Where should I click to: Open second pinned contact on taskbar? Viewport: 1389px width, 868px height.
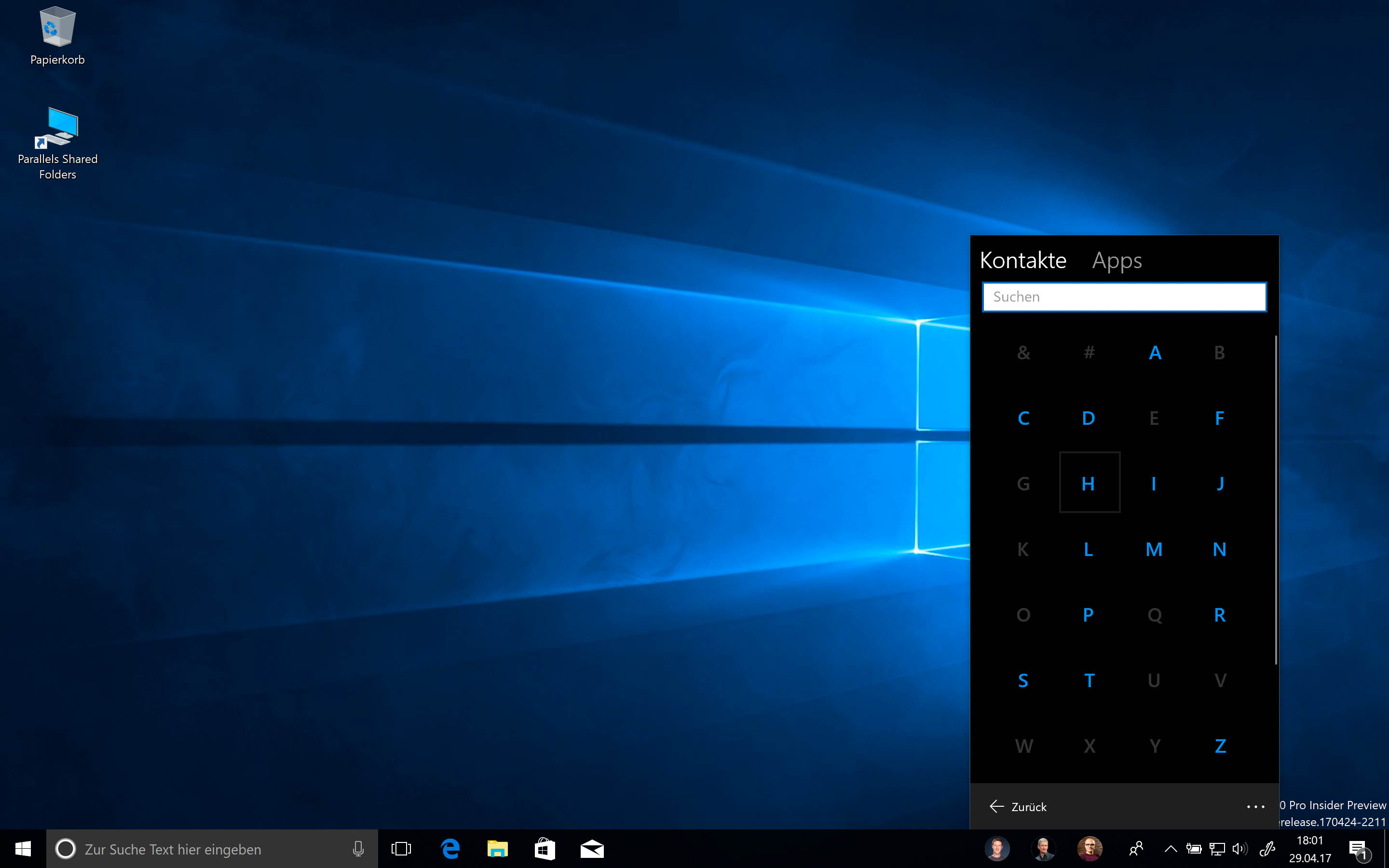(x=1044, y=849)
